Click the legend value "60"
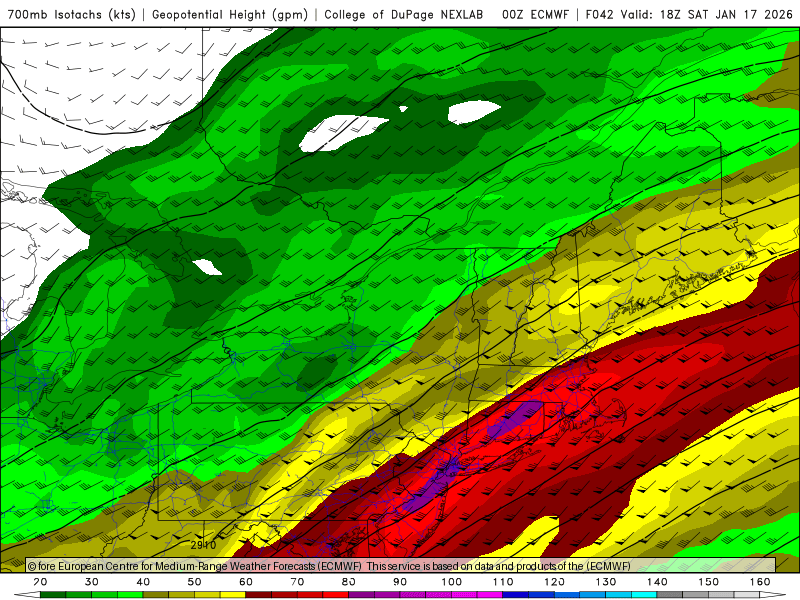 [246, 582]
